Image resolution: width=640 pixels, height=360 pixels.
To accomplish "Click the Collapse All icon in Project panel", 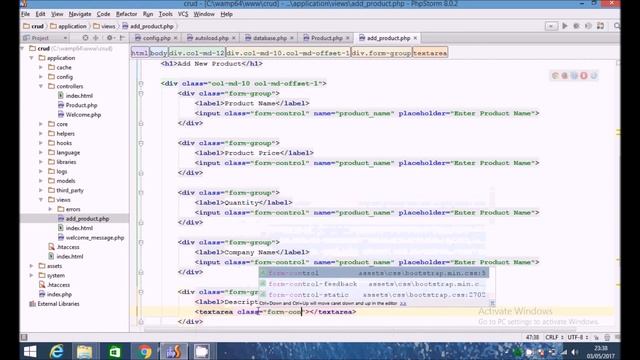I will [x=96, y=38].
